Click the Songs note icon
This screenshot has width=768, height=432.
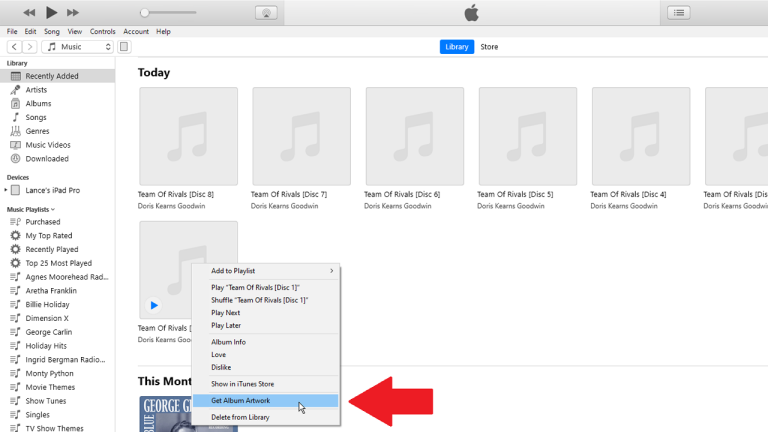point(16,117)
